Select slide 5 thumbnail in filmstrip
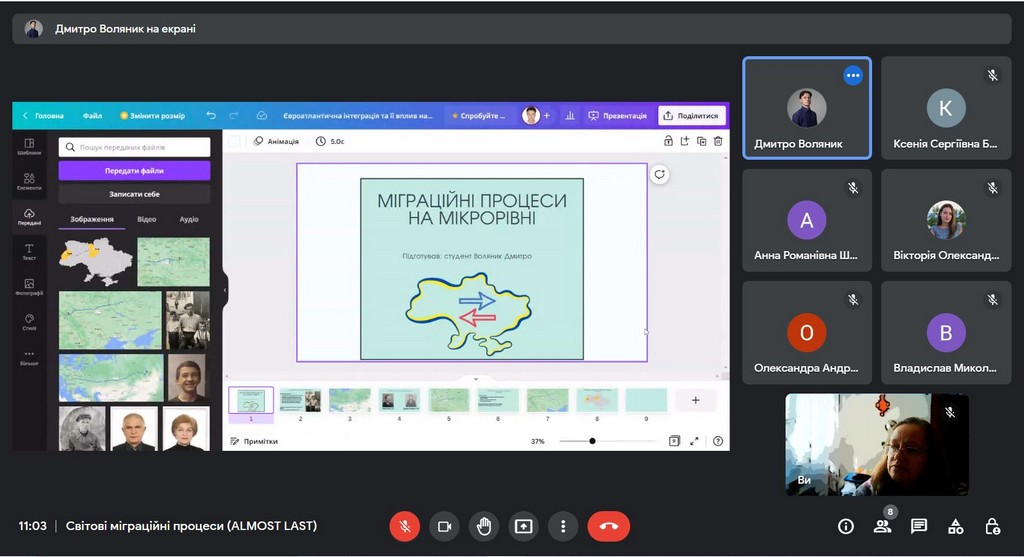1024x557 pixels. (449, 401)
